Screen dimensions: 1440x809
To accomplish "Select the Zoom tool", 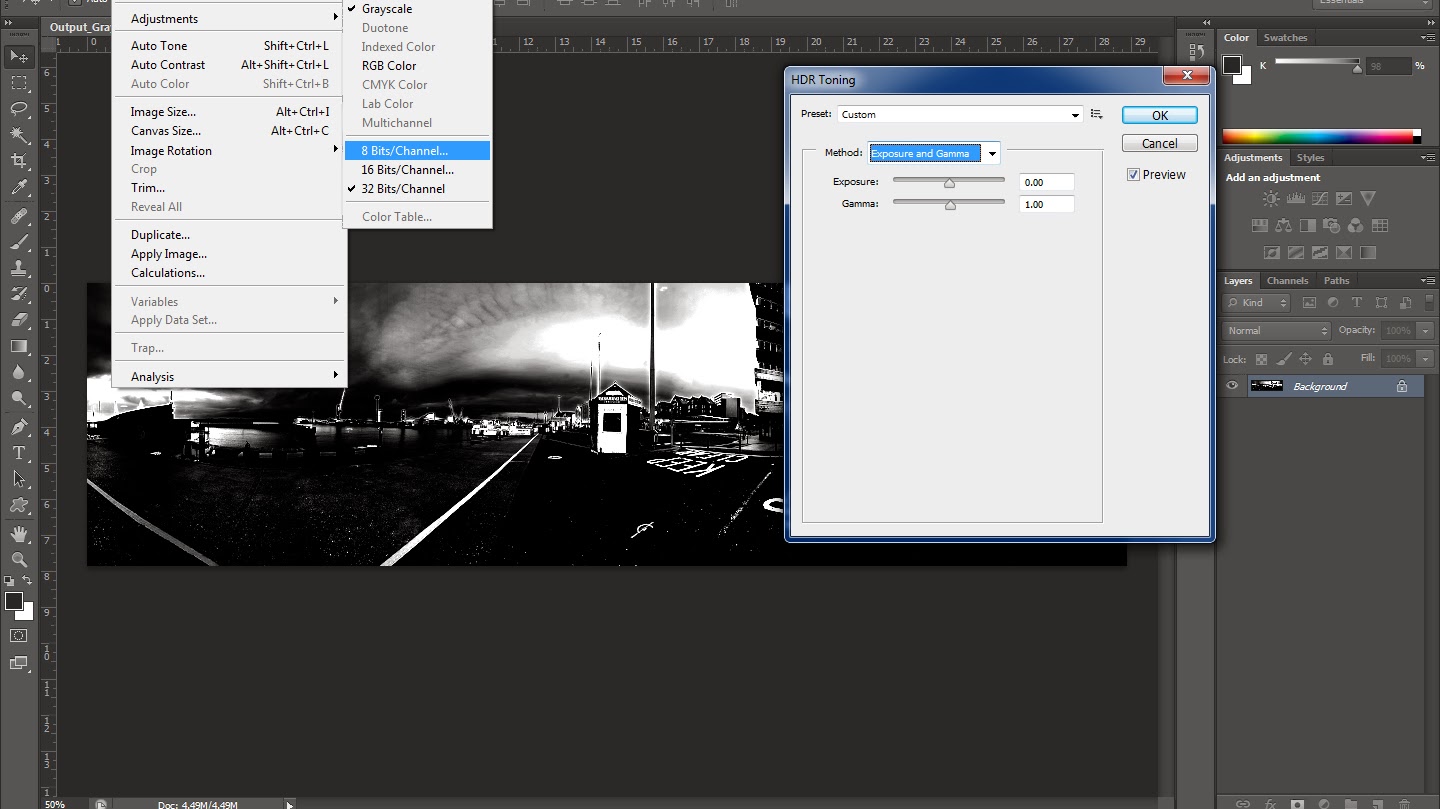I will coord(19,560).
